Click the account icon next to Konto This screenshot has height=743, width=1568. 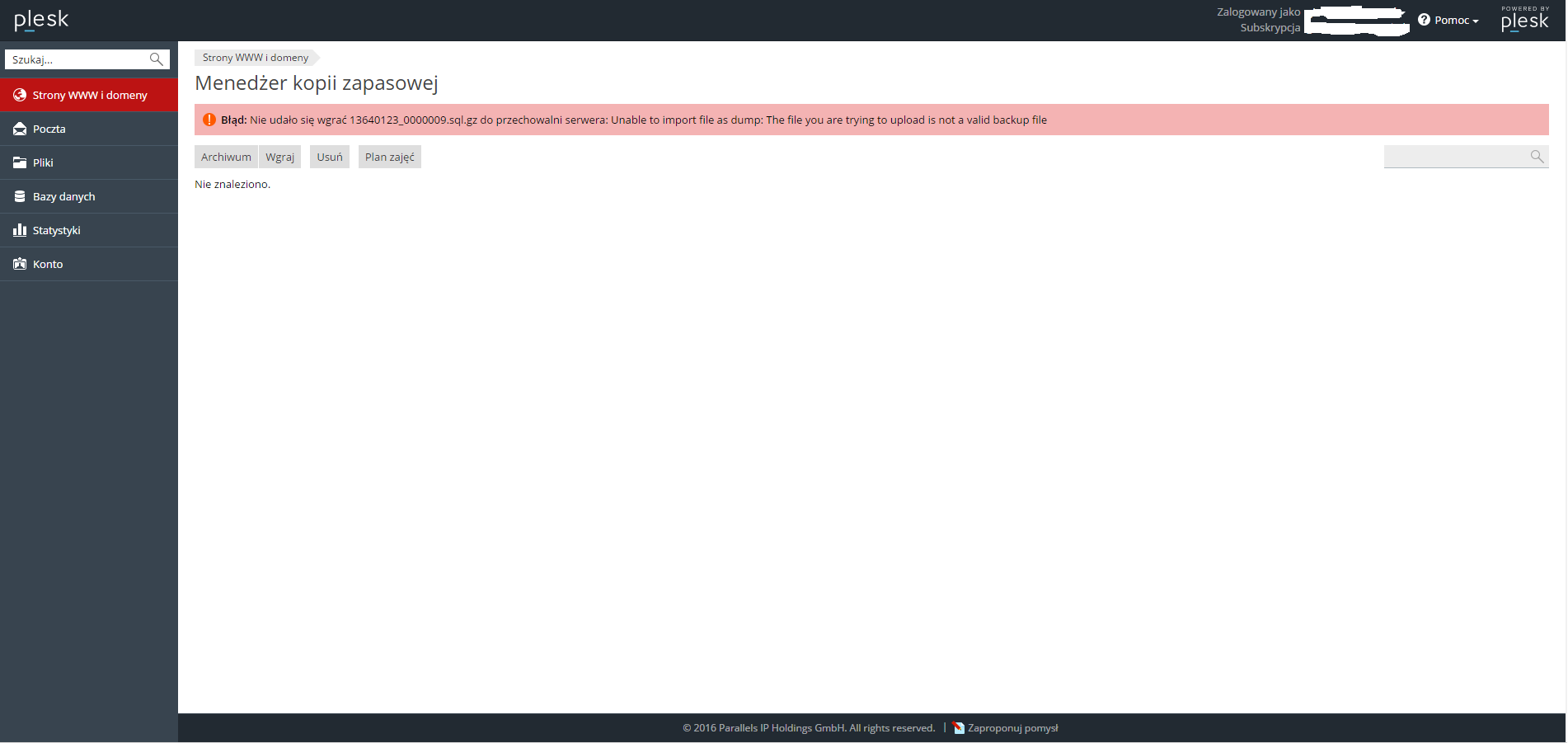pos(20,264)
